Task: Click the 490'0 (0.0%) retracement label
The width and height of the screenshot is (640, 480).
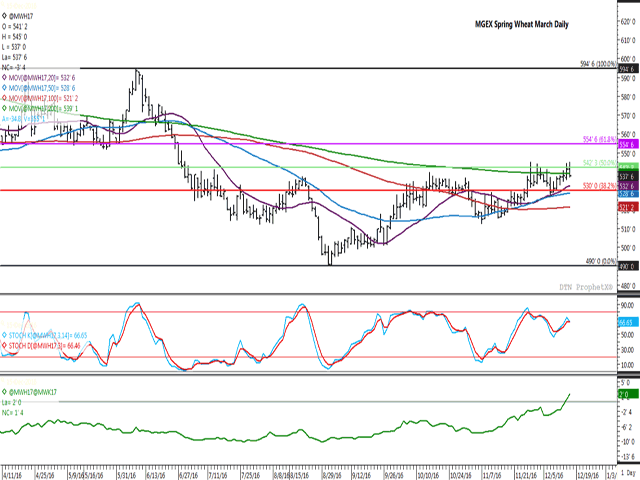Action: (x=601, y=261)
